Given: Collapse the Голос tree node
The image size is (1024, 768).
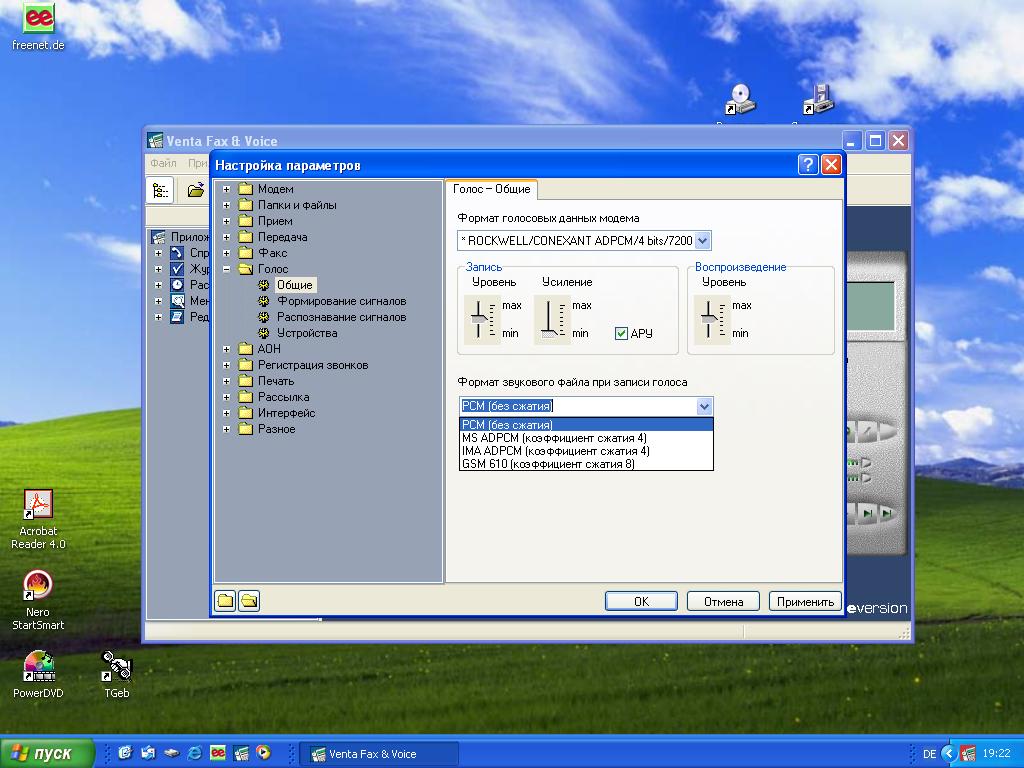Looking at the screenshot, I should tap(226, 269).
